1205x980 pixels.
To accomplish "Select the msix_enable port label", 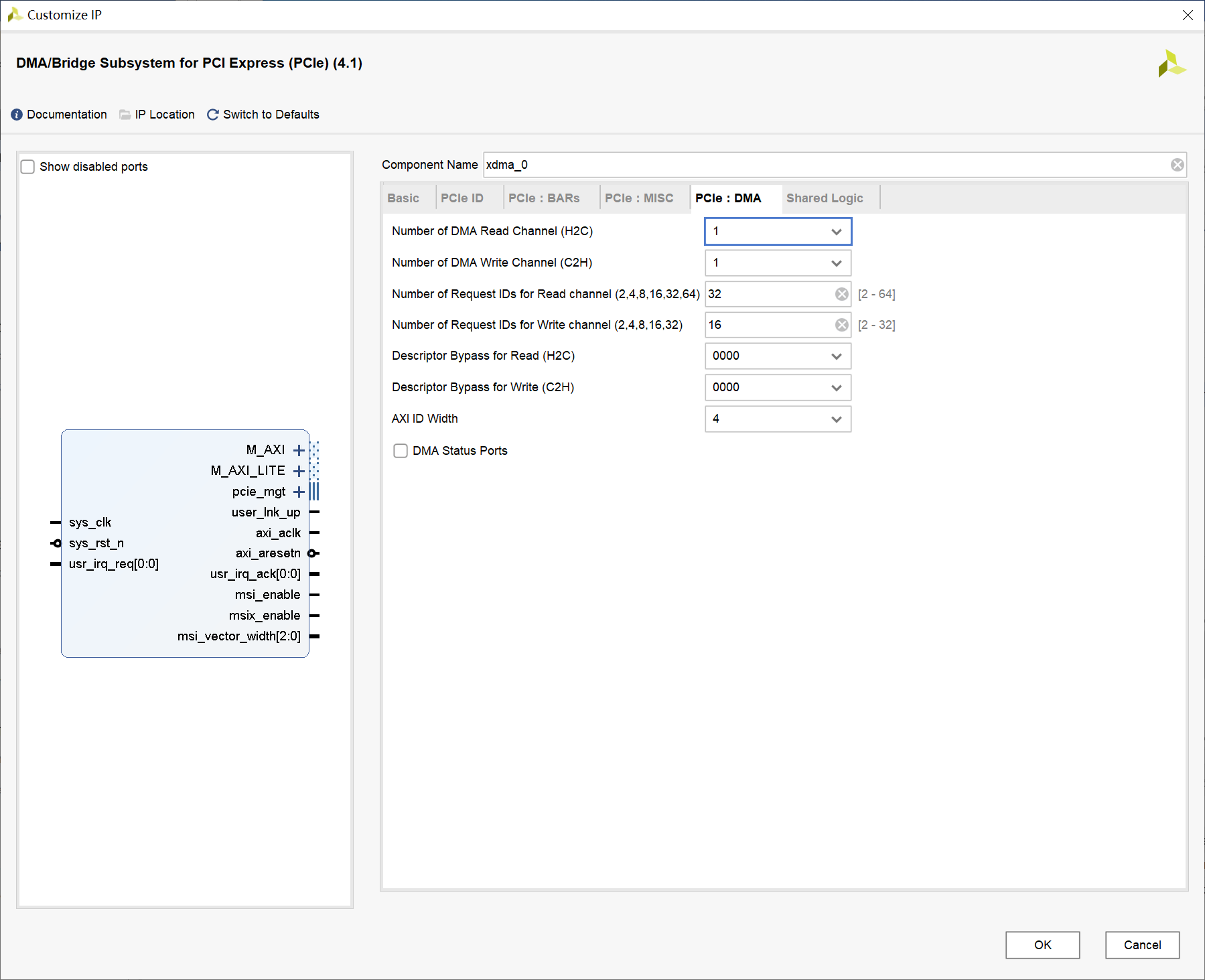I will [x=265, y=616].
